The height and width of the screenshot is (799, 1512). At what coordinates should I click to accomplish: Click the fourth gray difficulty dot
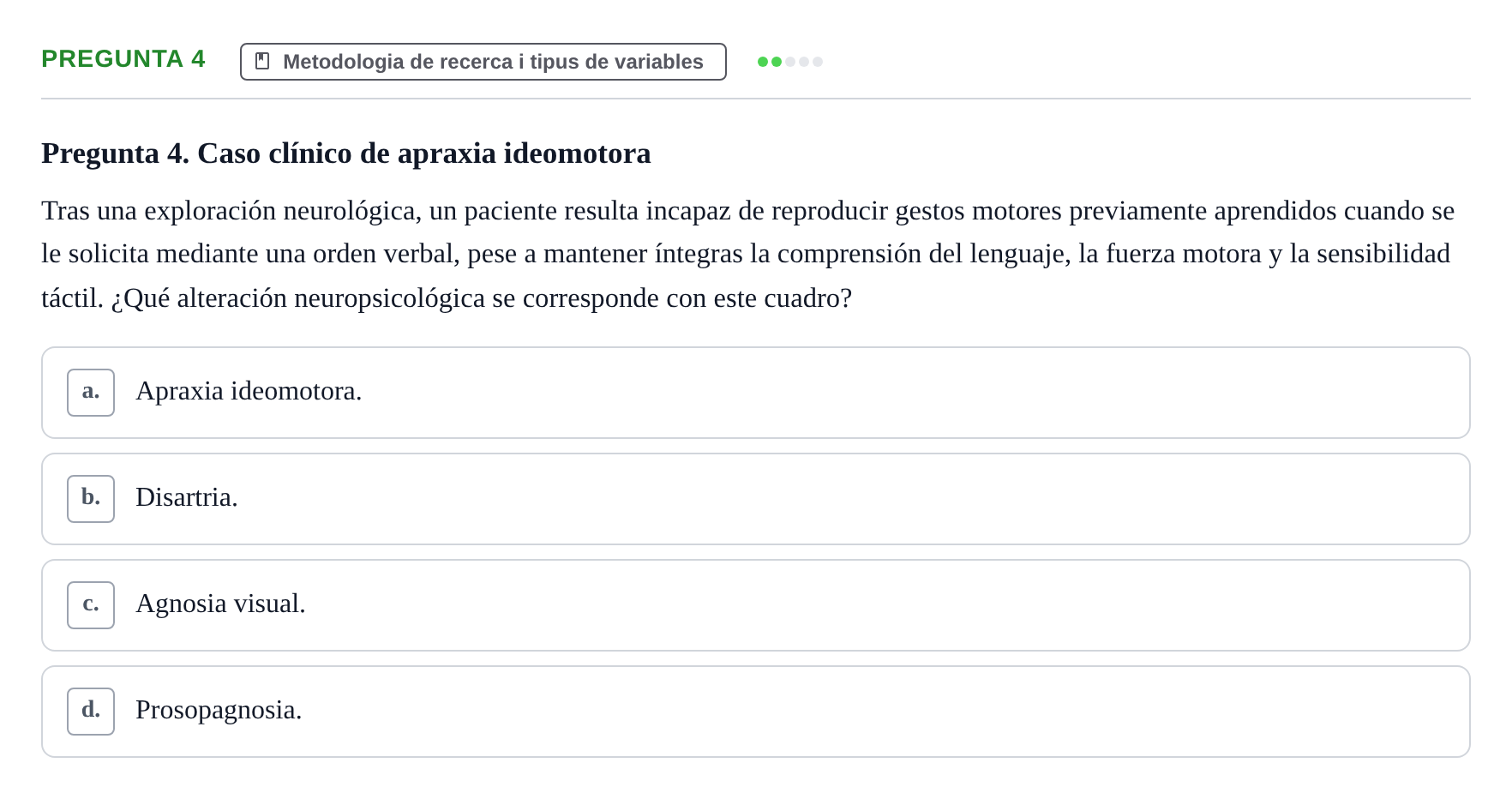click(x=804, y=62)
